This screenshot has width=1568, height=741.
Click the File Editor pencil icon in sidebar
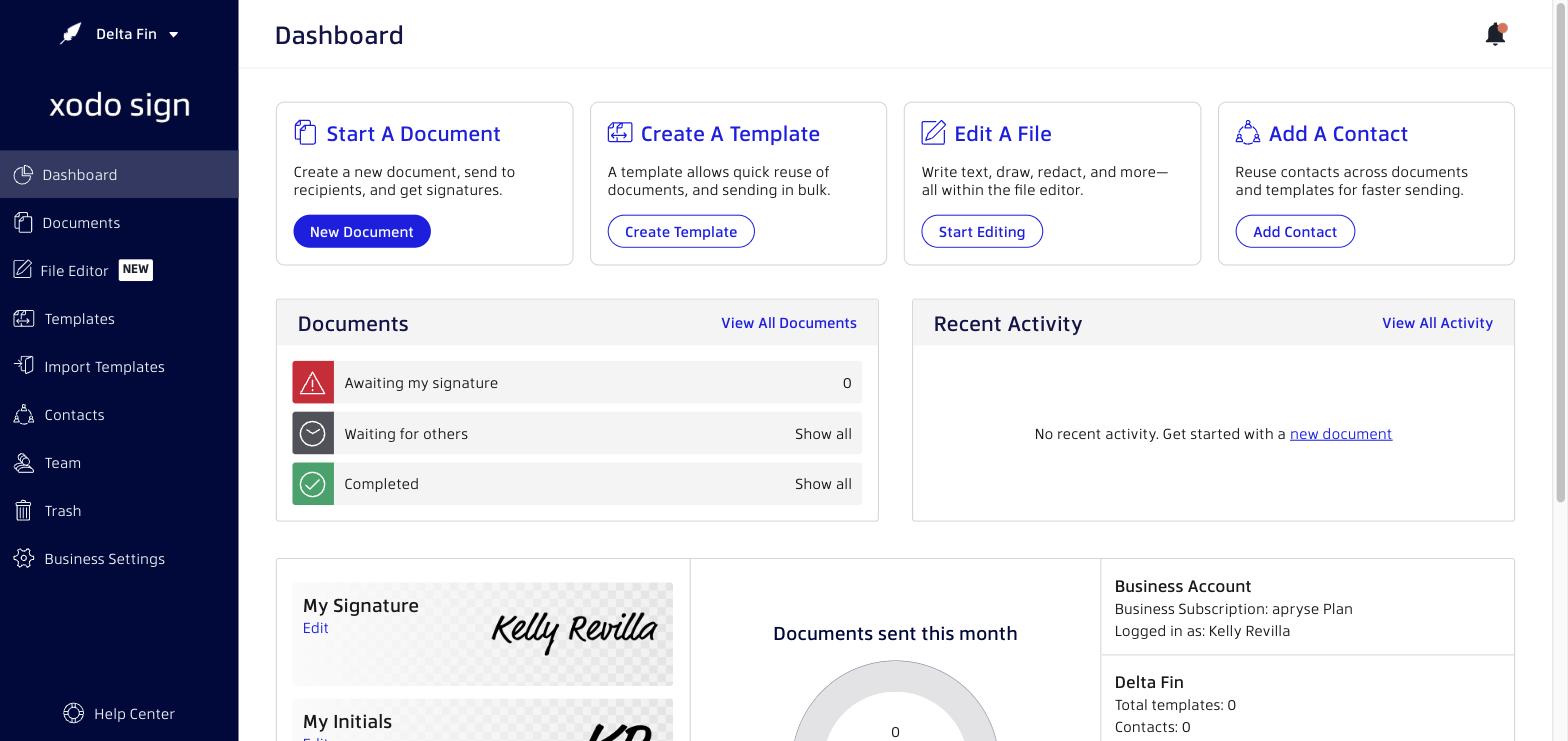click(22, 270)
